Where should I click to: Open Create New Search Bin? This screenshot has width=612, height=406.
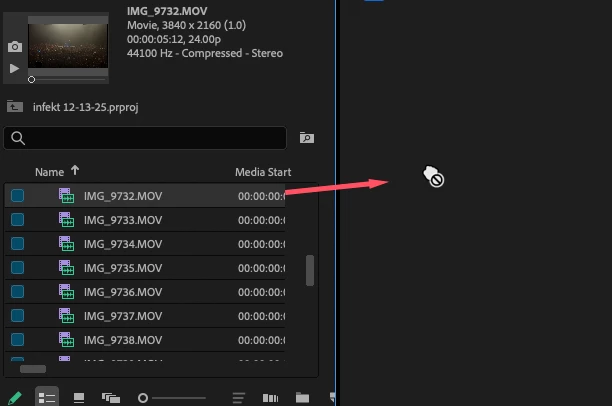click(x=307, y=137)
